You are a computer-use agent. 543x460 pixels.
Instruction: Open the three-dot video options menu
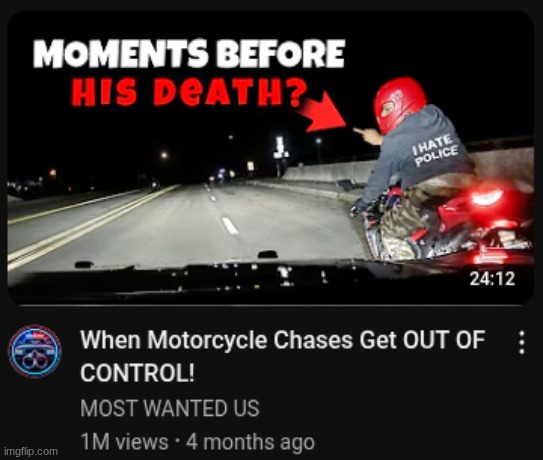[x=522, y=343]
